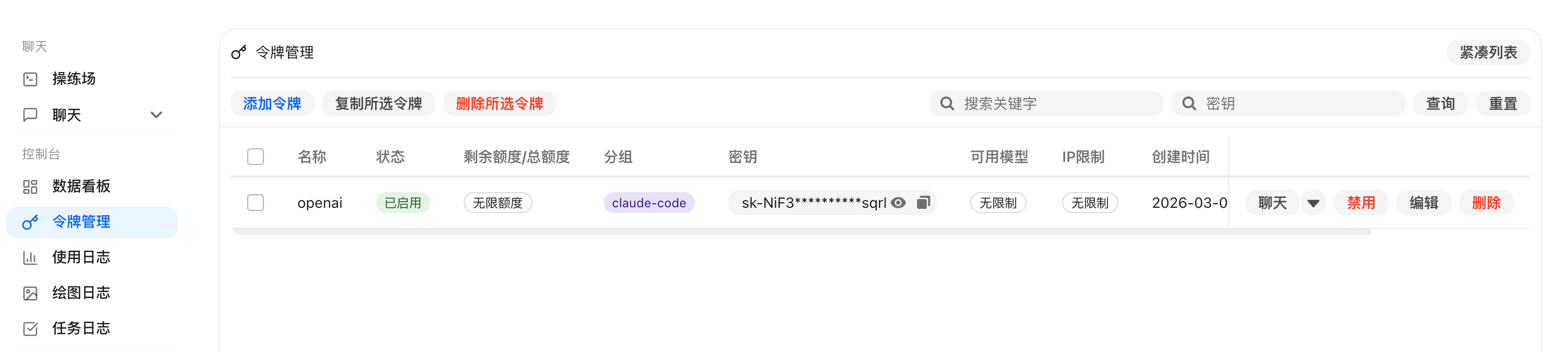Click the 分组 column header
1568x353 pixels.
pos(618,157)
